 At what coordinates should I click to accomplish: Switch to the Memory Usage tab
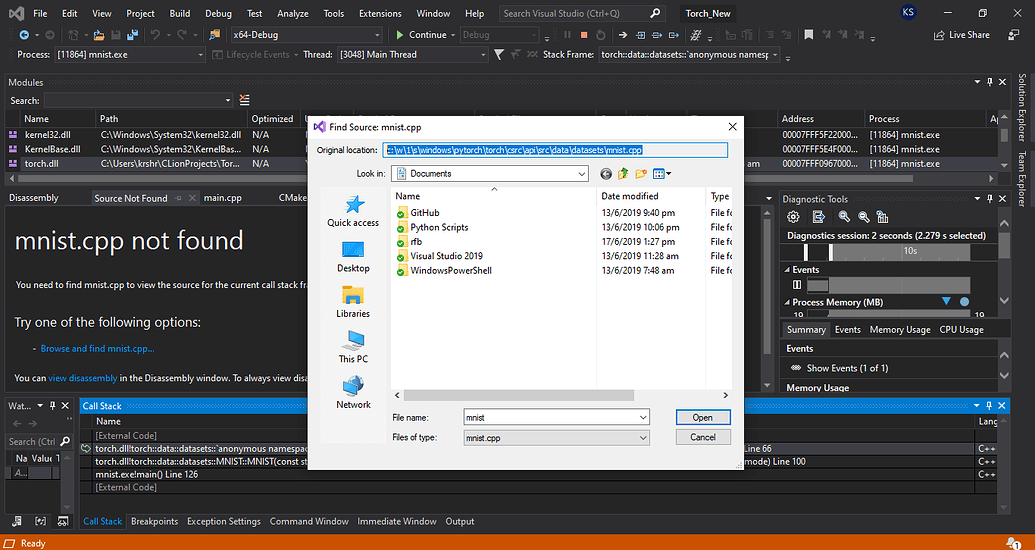pos(900,329)
